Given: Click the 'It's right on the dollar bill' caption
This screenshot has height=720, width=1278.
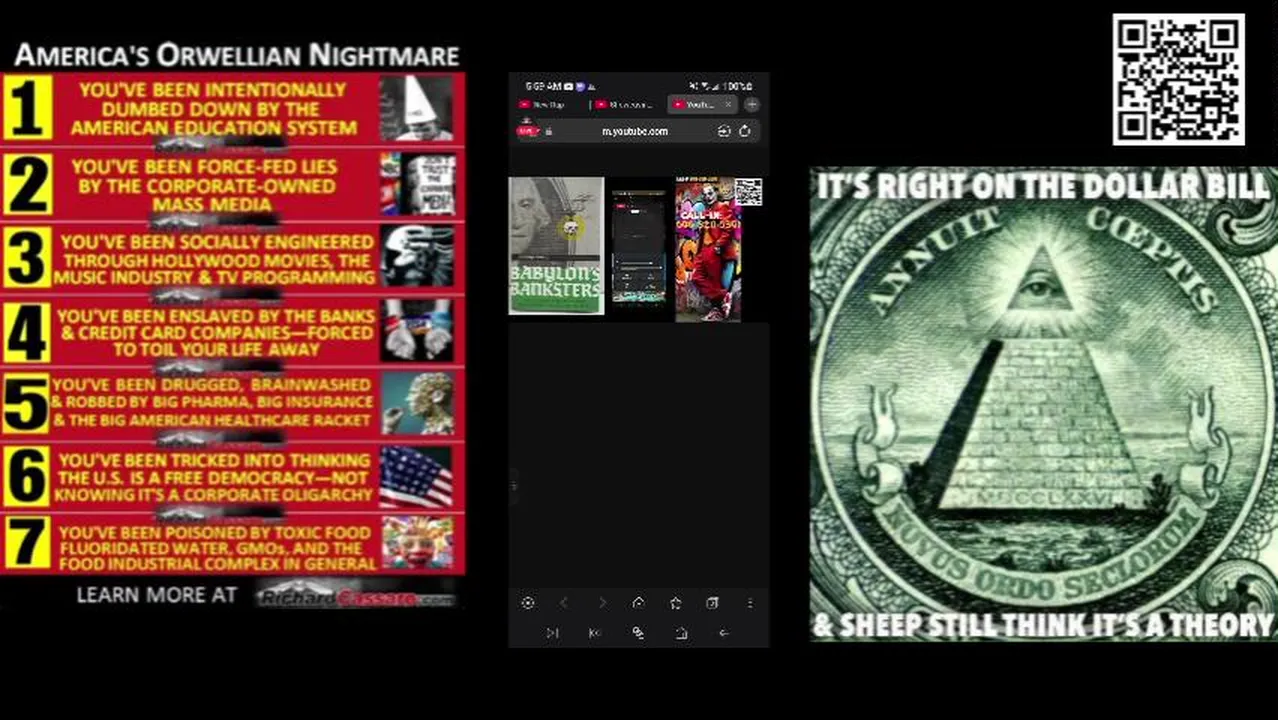Looking at the screenshot, I should click(1044, 186).
